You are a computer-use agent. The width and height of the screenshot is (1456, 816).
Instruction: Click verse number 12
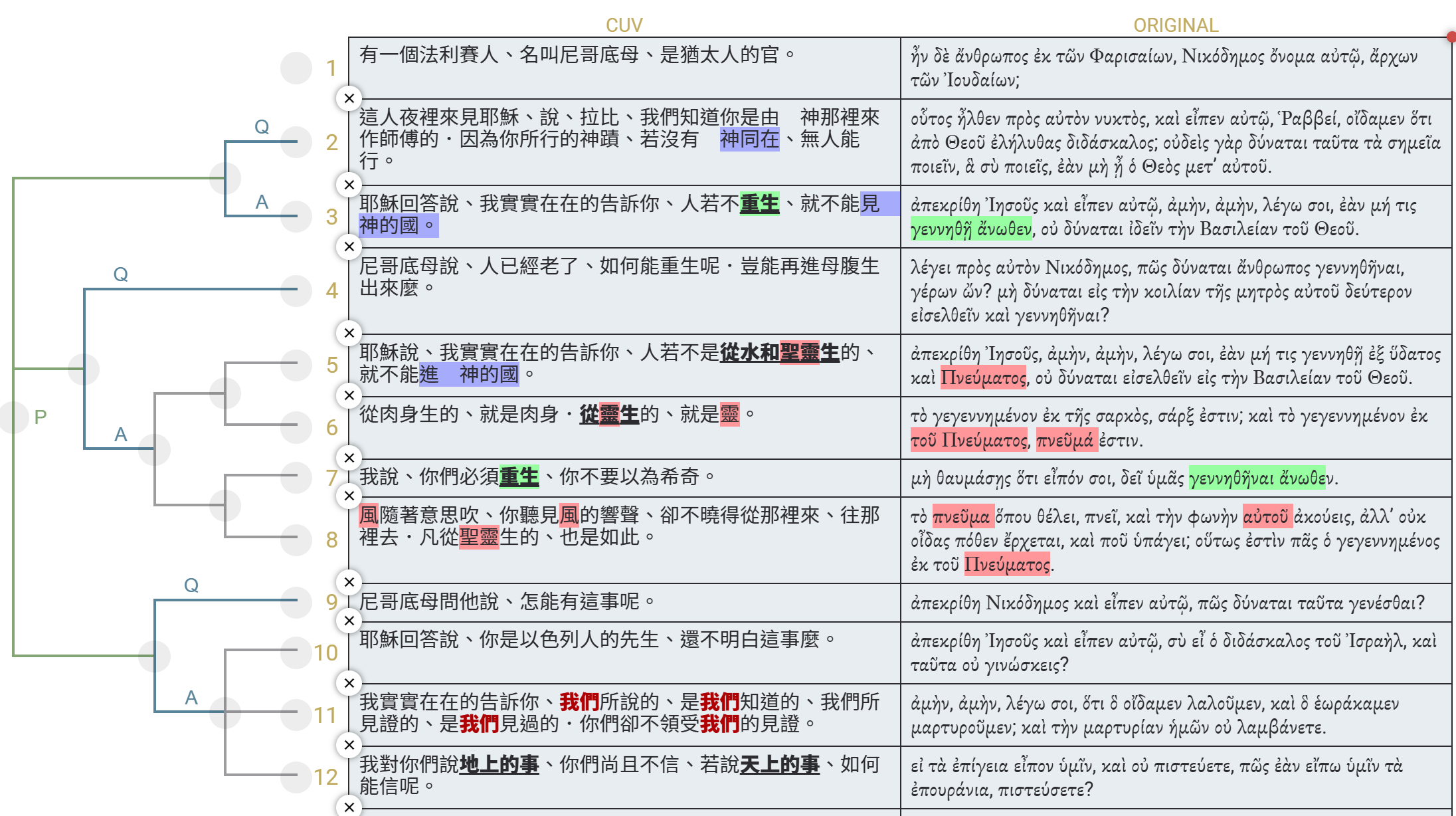pos(326,777)
